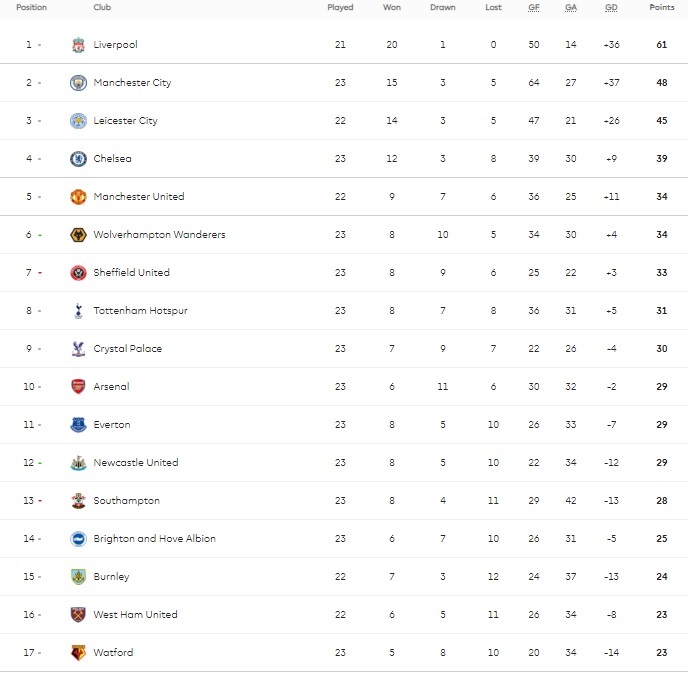688x674 pixels.
Task: Click the Wolverhampton Wanderers wolf badge
Action: (x=78, y=235)
